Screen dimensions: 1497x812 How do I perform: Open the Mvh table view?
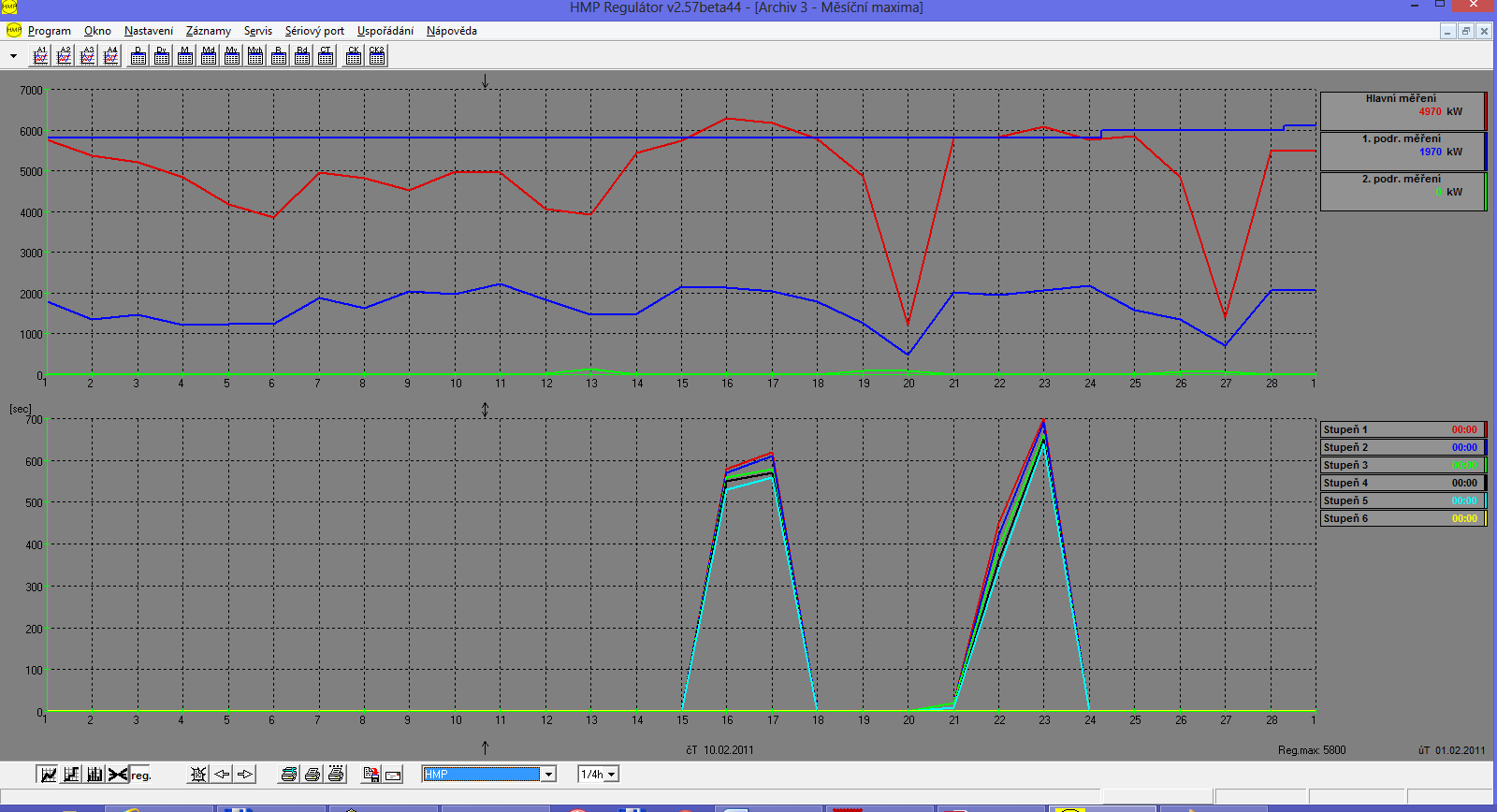click(255, 56)
